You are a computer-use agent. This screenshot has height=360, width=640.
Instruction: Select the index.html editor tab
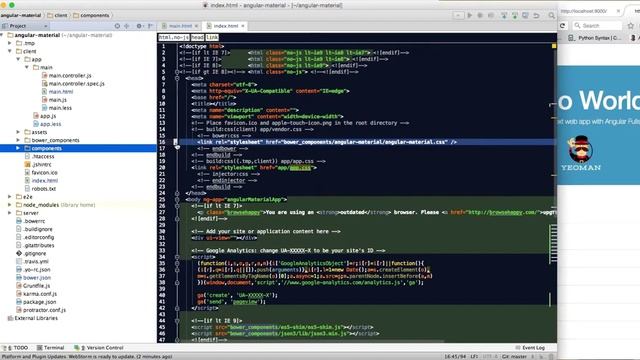[226, 26]
